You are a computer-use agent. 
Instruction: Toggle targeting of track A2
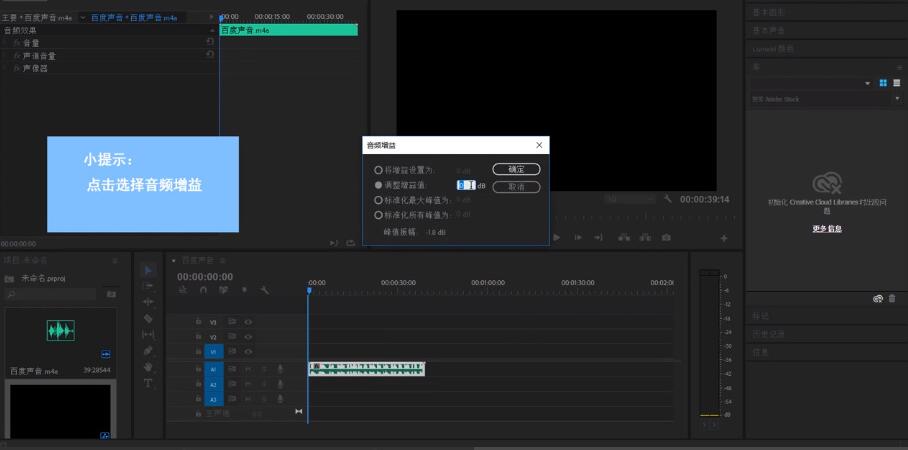213,385
